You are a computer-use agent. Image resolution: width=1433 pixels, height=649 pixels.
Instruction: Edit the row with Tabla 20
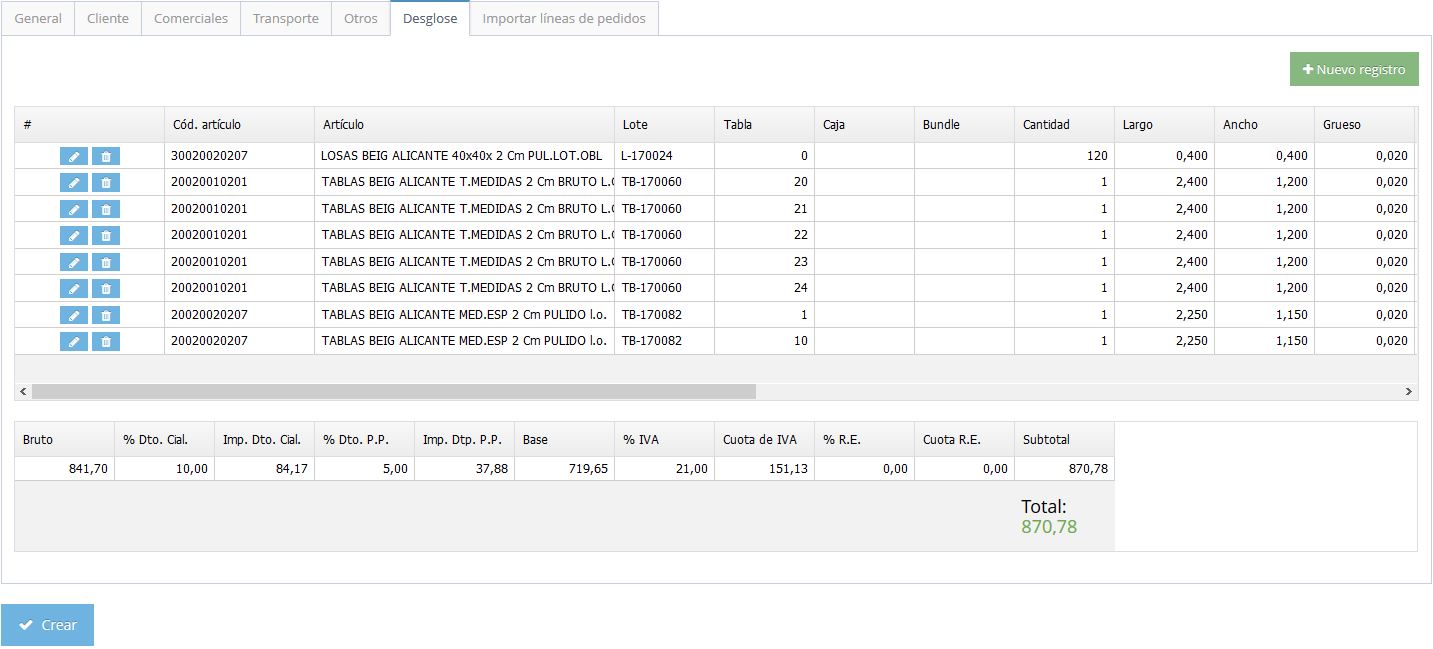point(74,182)
